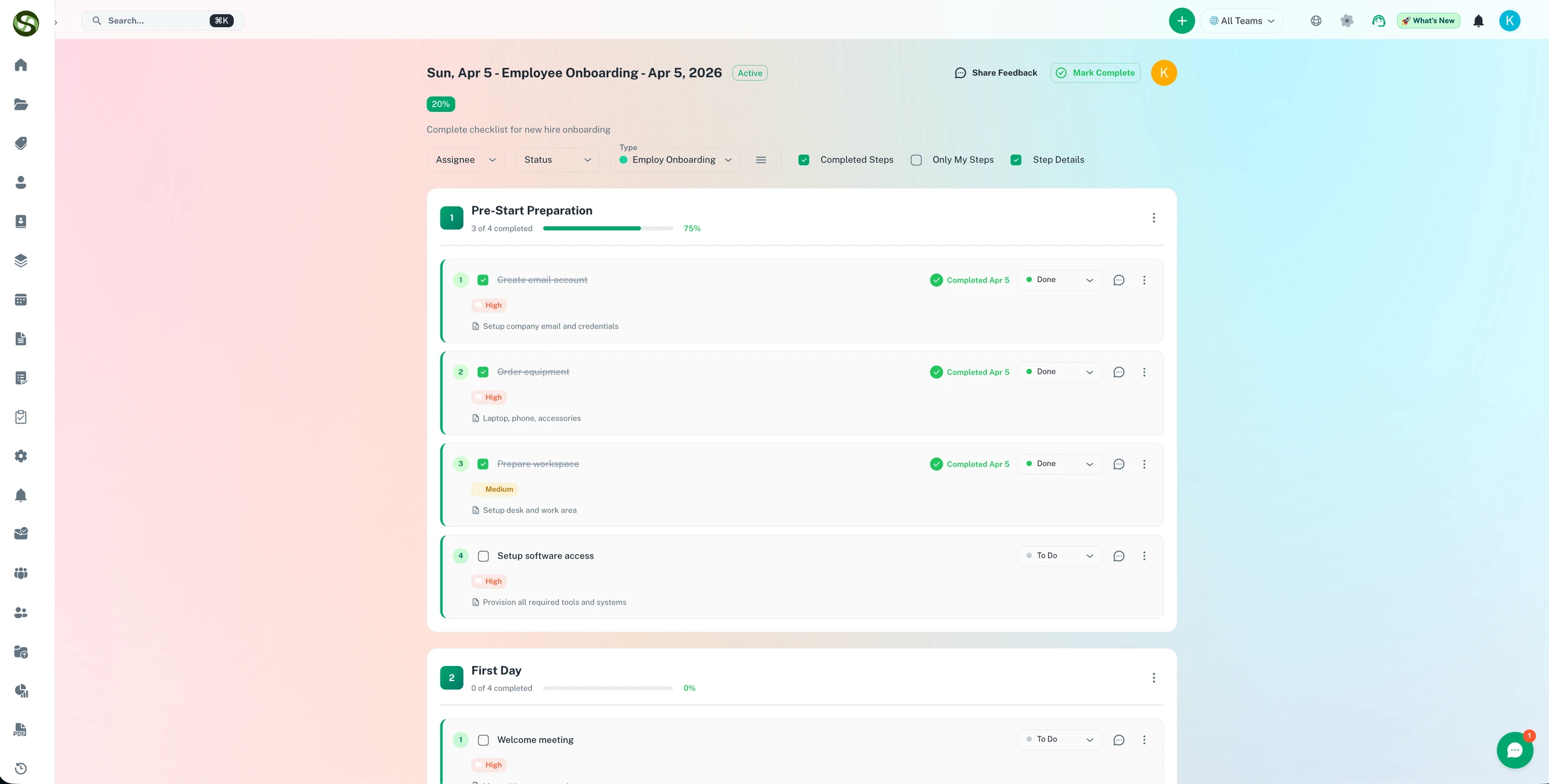Open the All Teams dropdown
1549x784 pixels.
pyautogui.click(x=1242, y=21)
